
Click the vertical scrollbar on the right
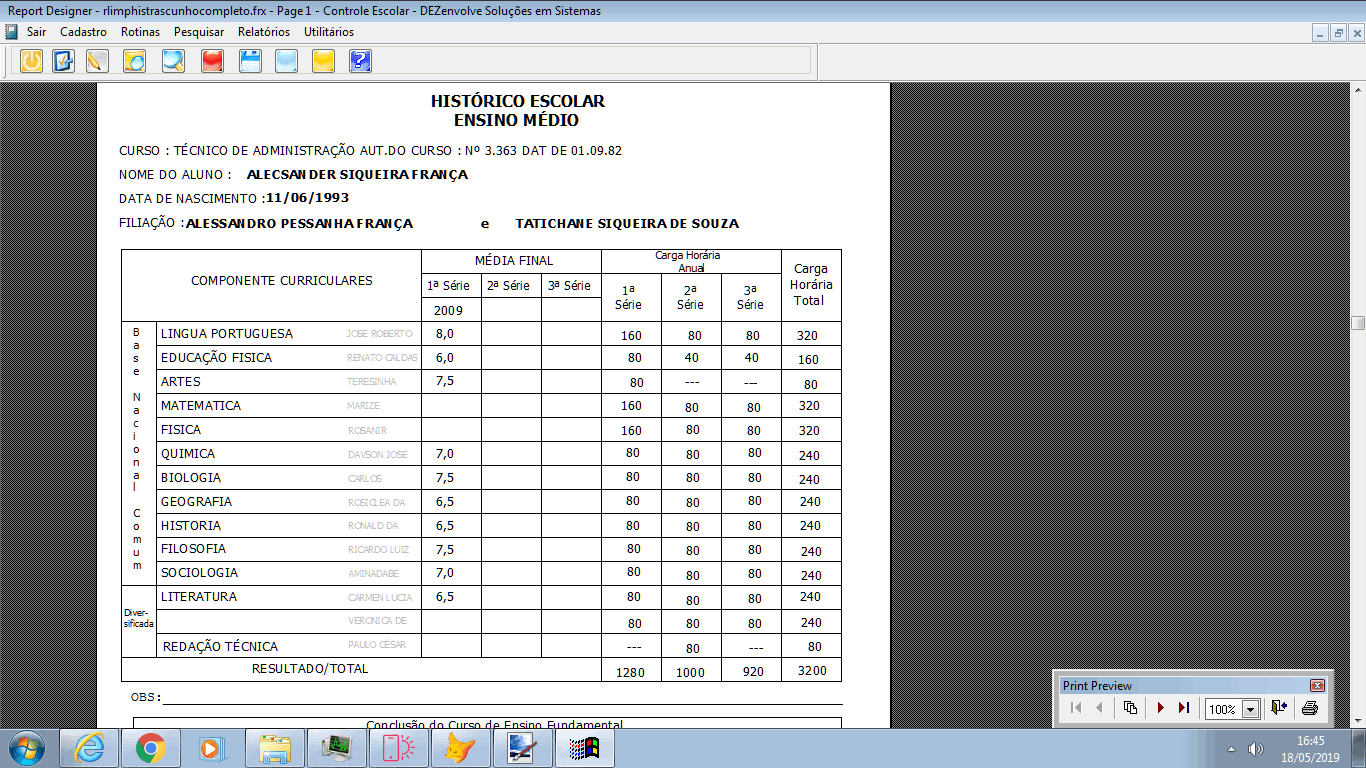point(1358,322)
